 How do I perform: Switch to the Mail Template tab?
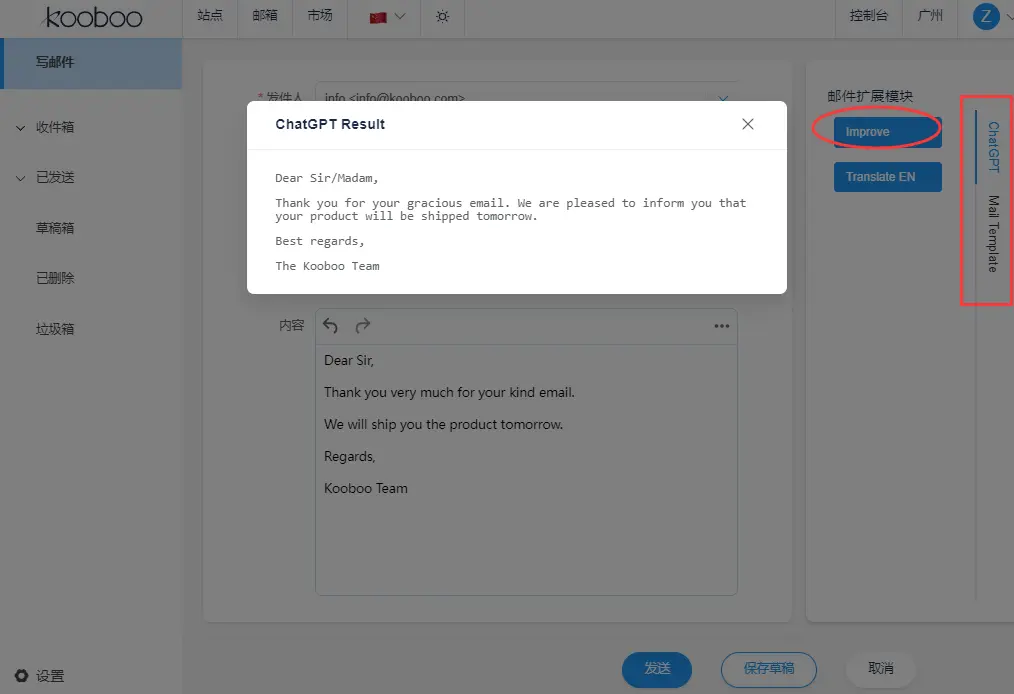(x=993, y=234)
